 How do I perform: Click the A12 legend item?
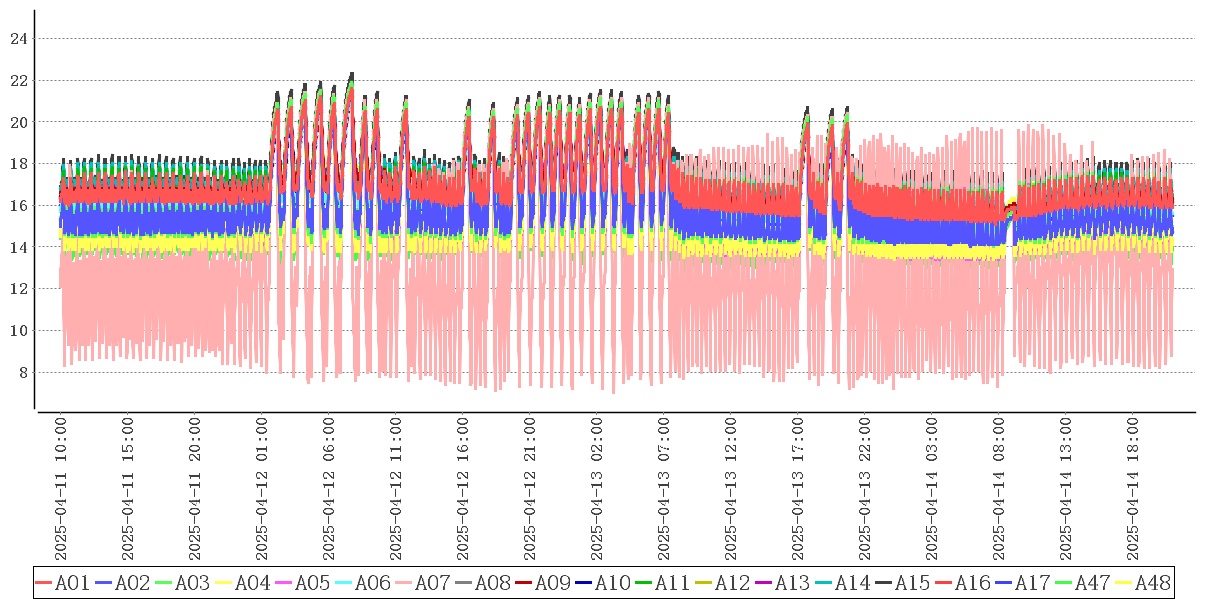click(x=732, y=583)
